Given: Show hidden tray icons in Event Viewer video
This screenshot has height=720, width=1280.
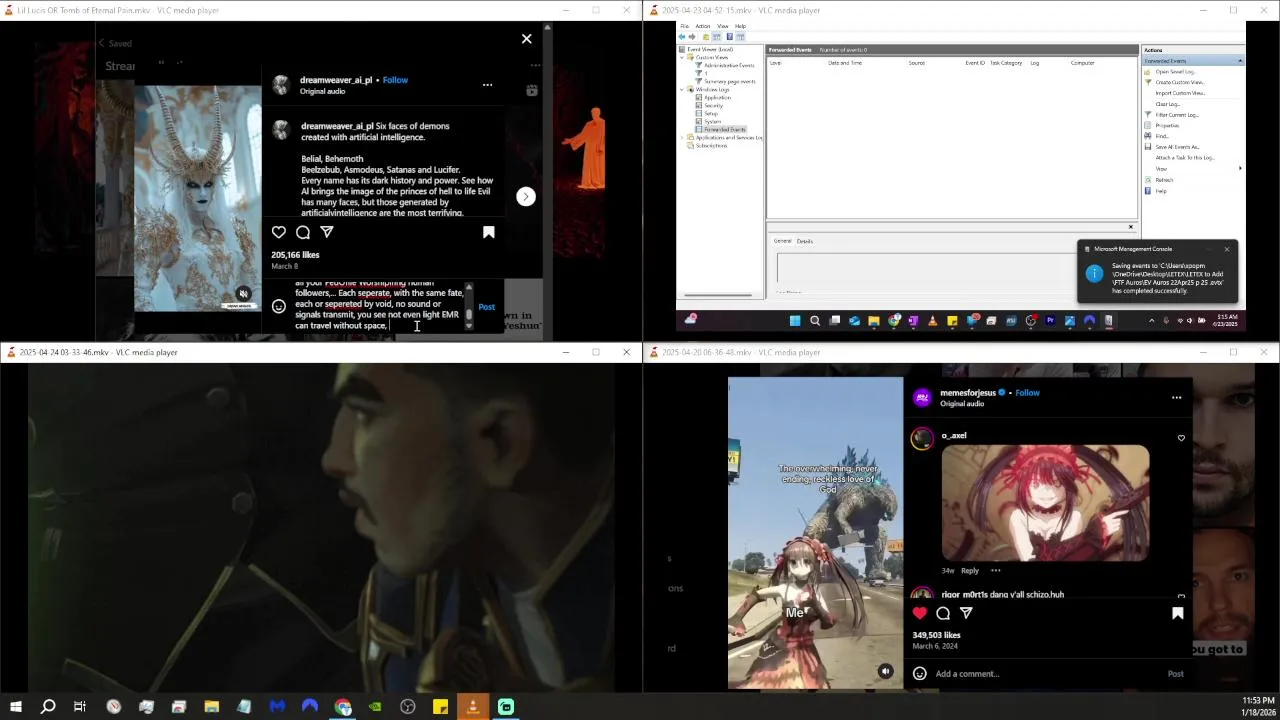Looking at the screenshot, I should pyautogui.click(x=1151, y=321).
